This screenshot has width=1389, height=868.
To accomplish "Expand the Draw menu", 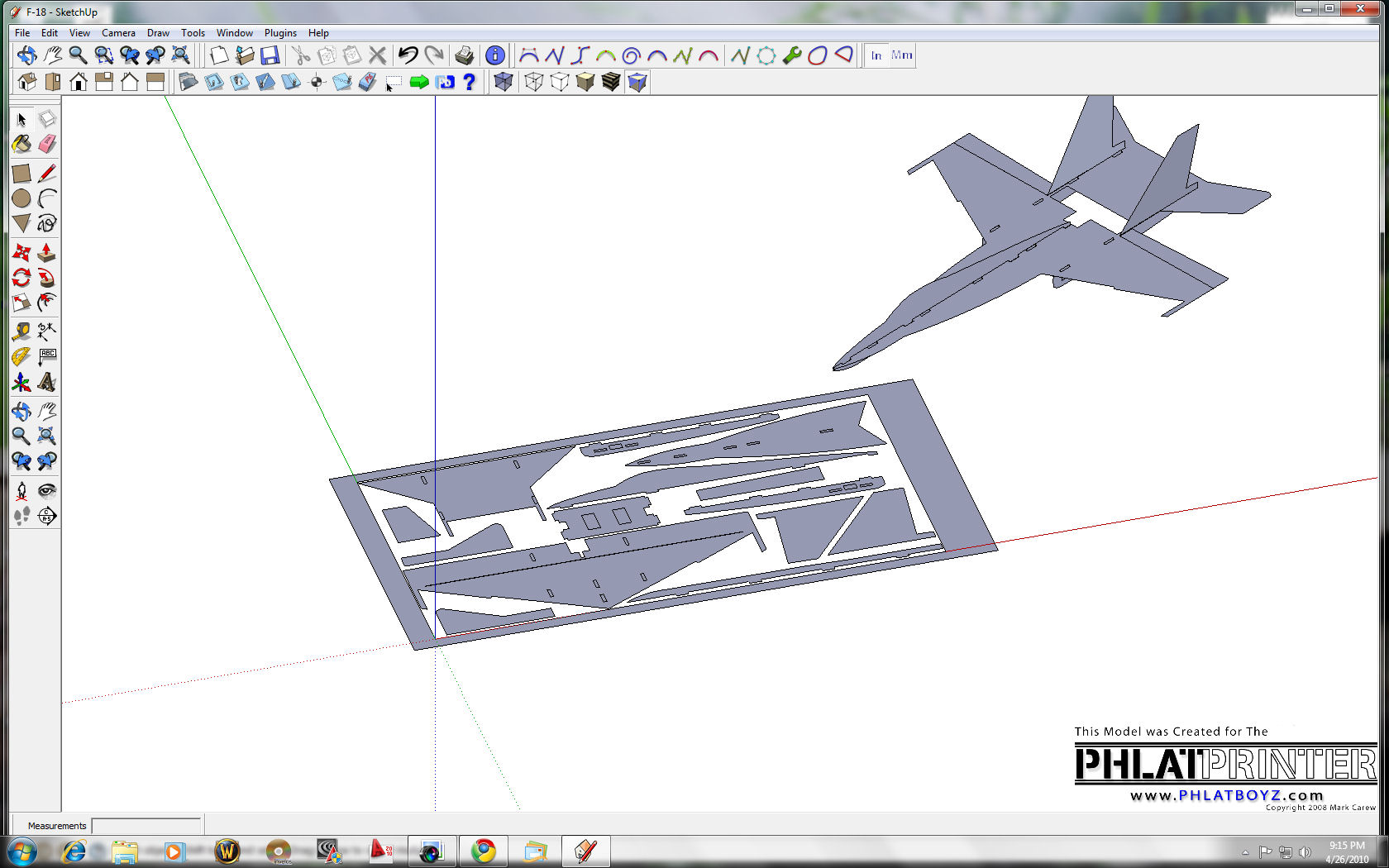I will coord(158,33).
